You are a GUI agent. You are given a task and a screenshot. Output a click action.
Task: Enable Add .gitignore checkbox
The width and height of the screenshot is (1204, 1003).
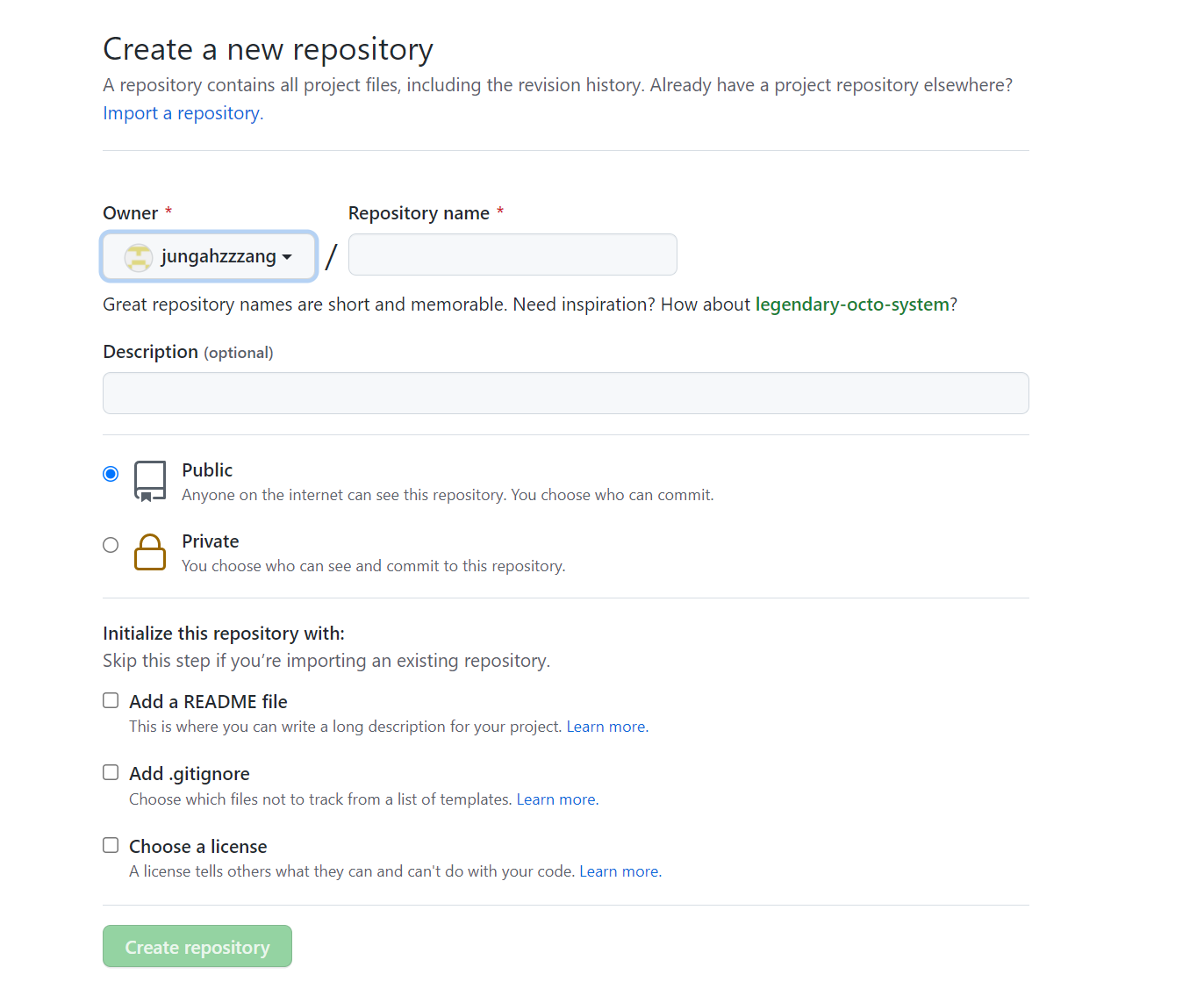[111, 772]
